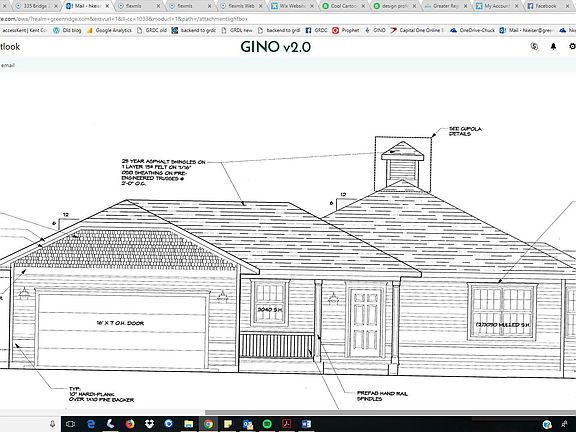Open Adobe Acrobat from the taskbar
Viewport: 576px width, 432px height.
click(x=287, y=424)
